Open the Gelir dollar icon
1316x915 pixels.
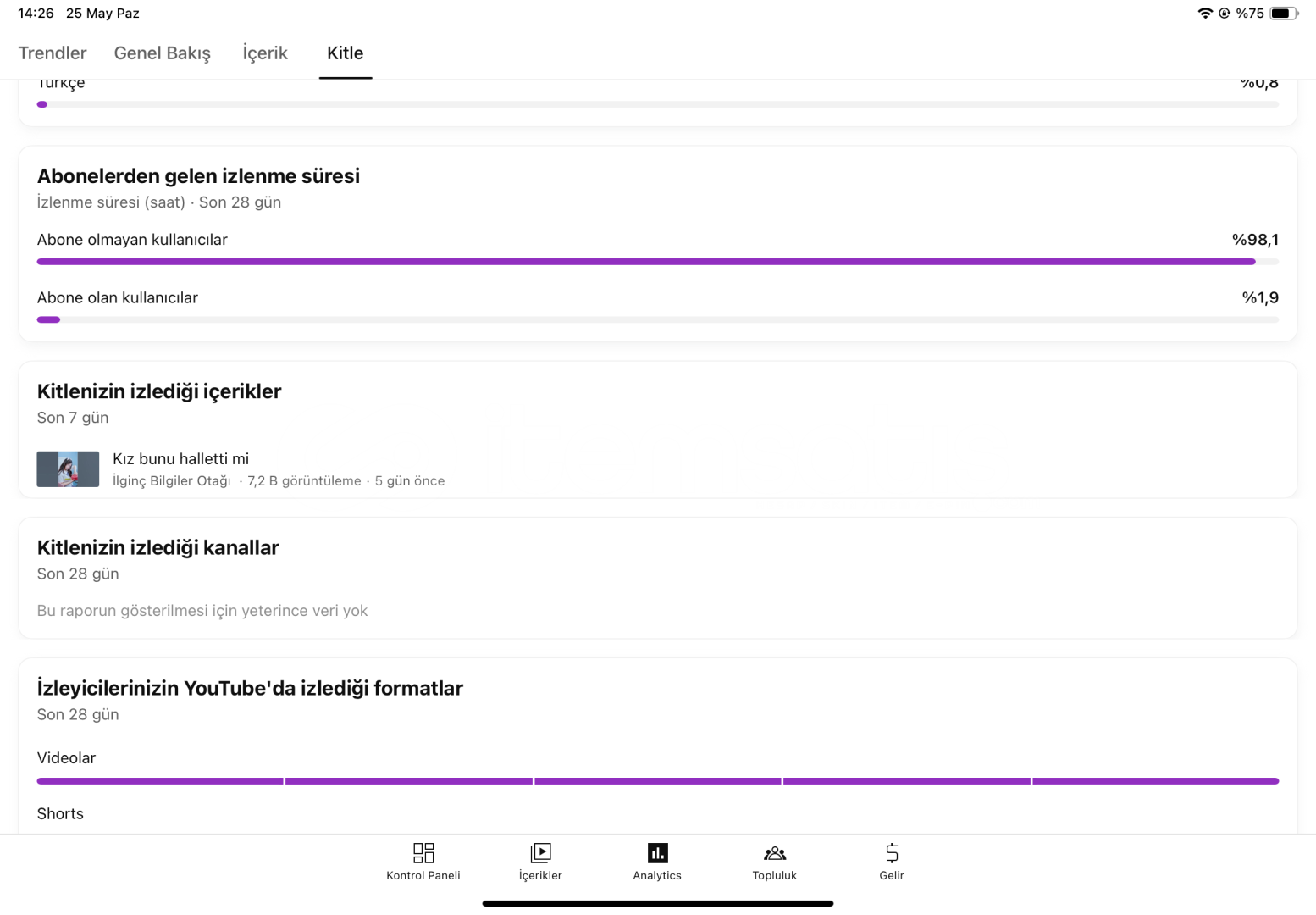point(892,852)
